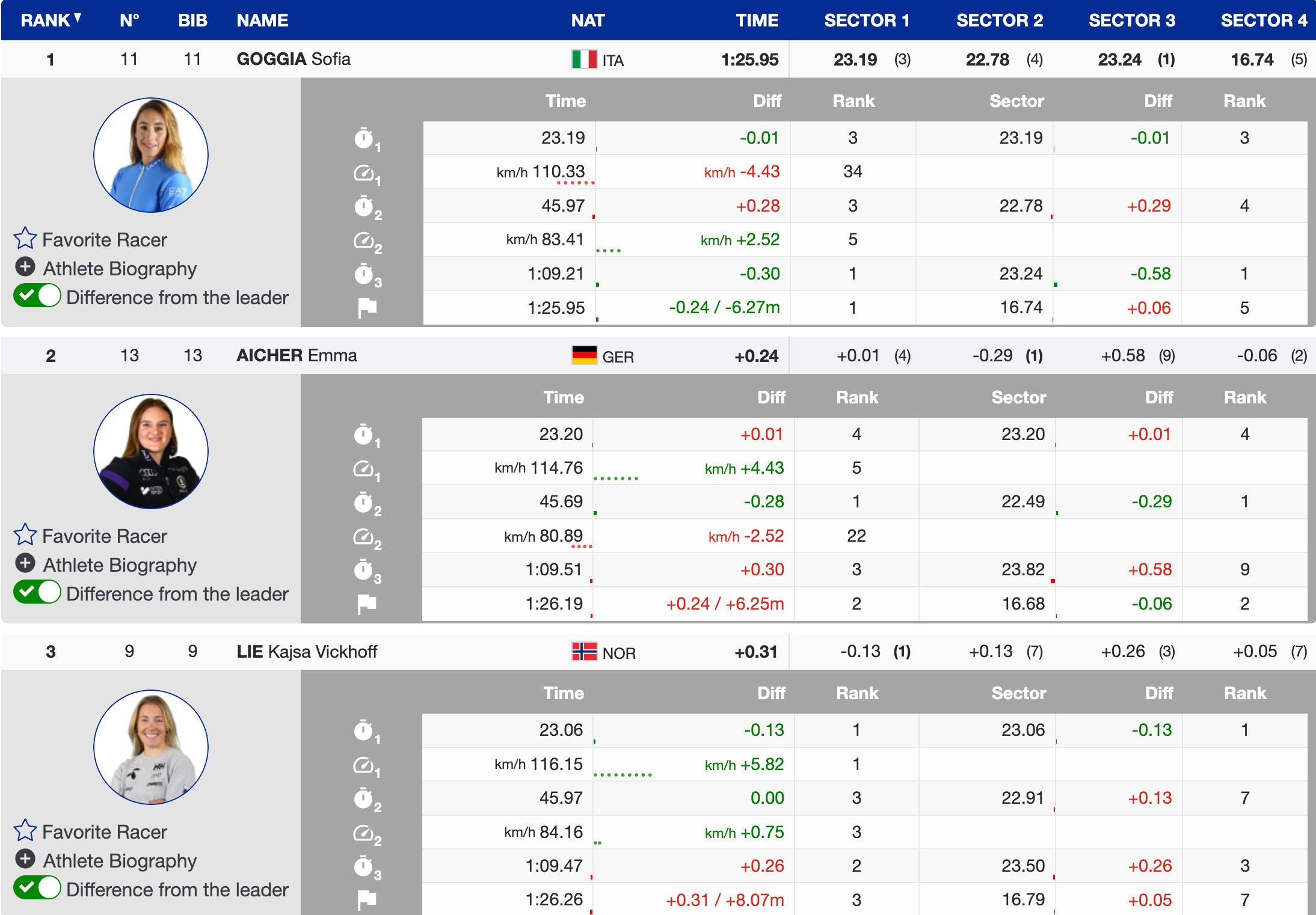Open Sofia Goggia's profile photo
This screenshot has height=915, width=1316.
tap(151, 155)
